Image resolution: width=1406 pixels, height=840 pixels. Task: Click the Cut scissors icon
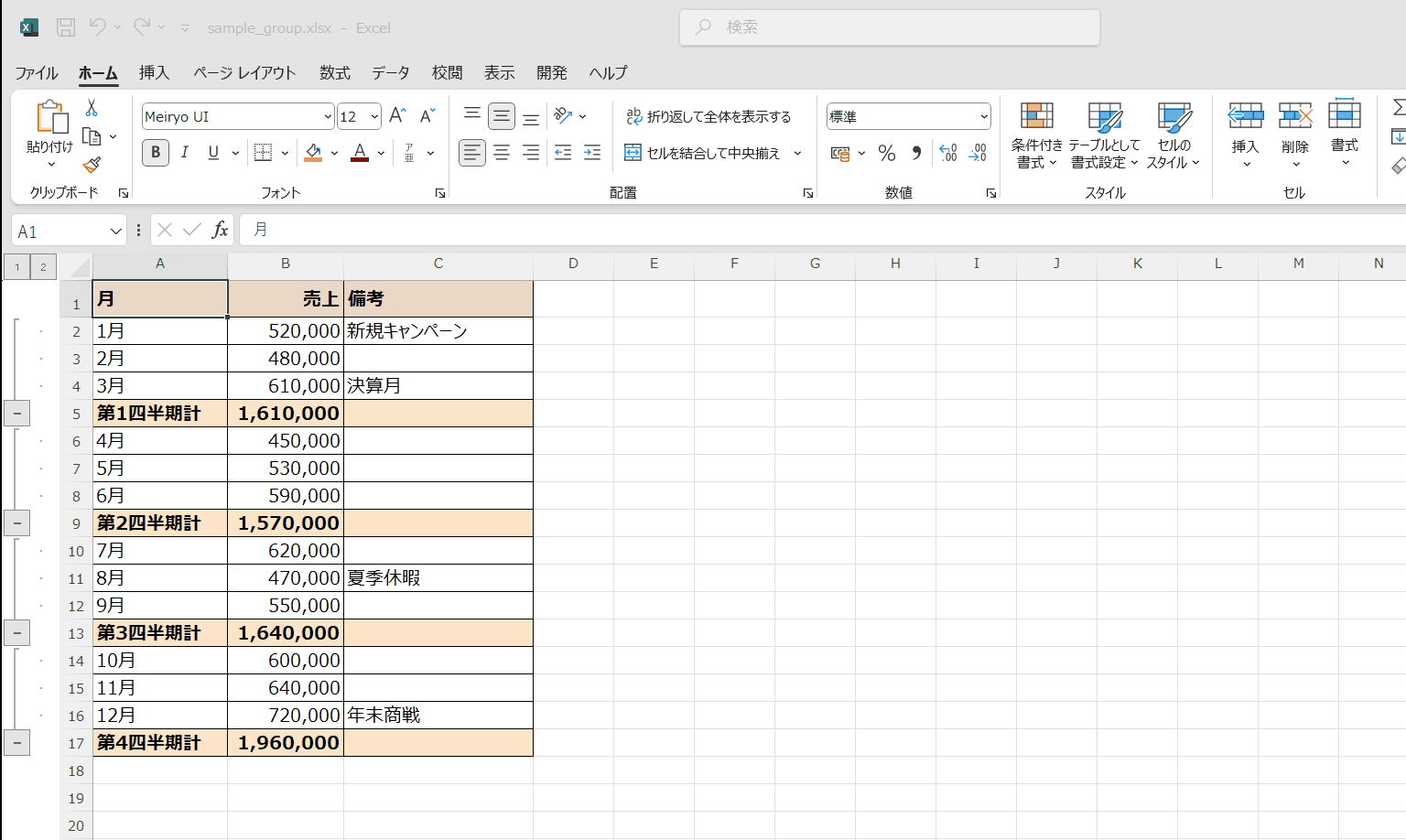tap(92, 108)
